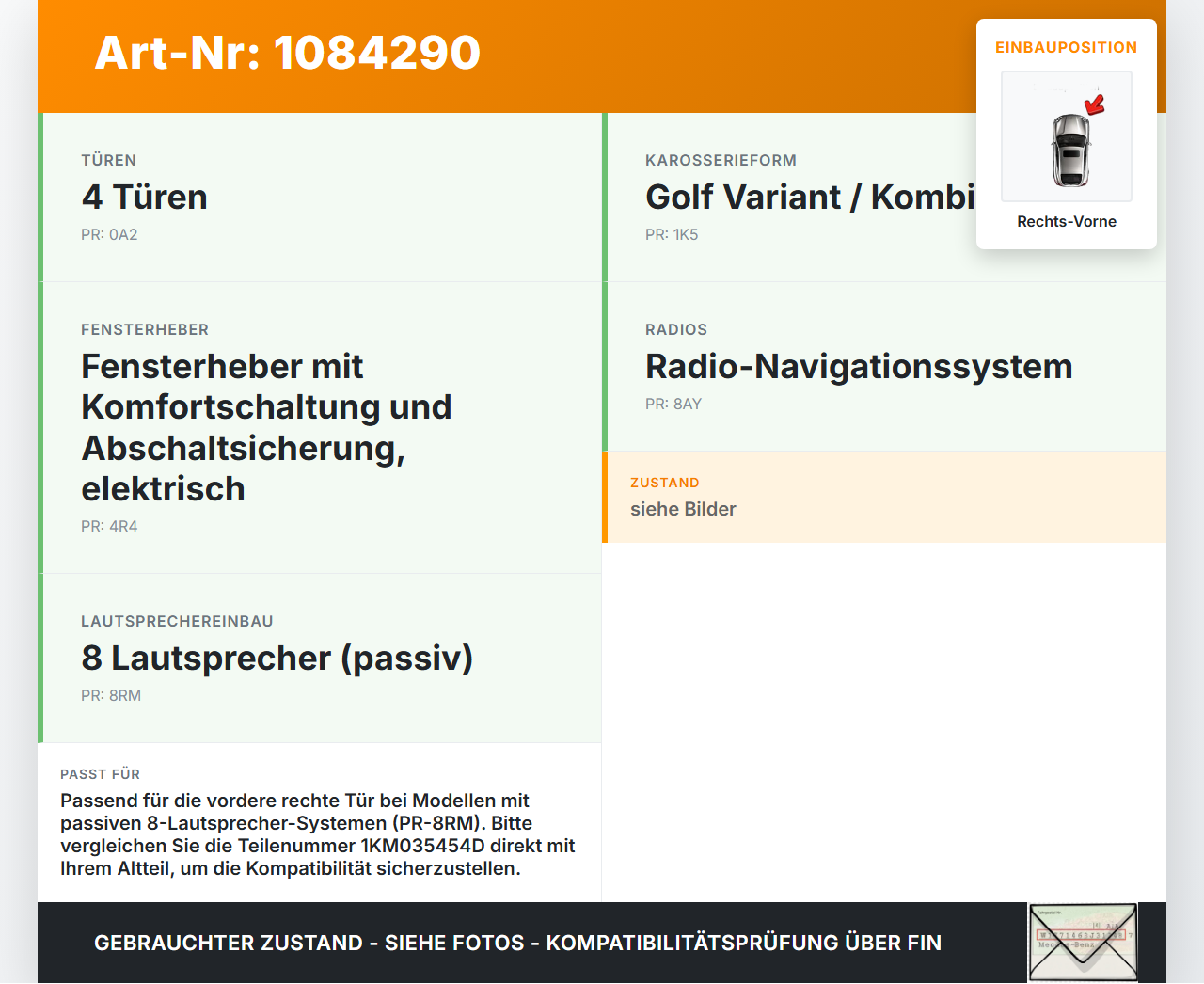Select "Golf Variant / Kombi" text
This screenshot has width=1204, height=984.
click(811, 198)
